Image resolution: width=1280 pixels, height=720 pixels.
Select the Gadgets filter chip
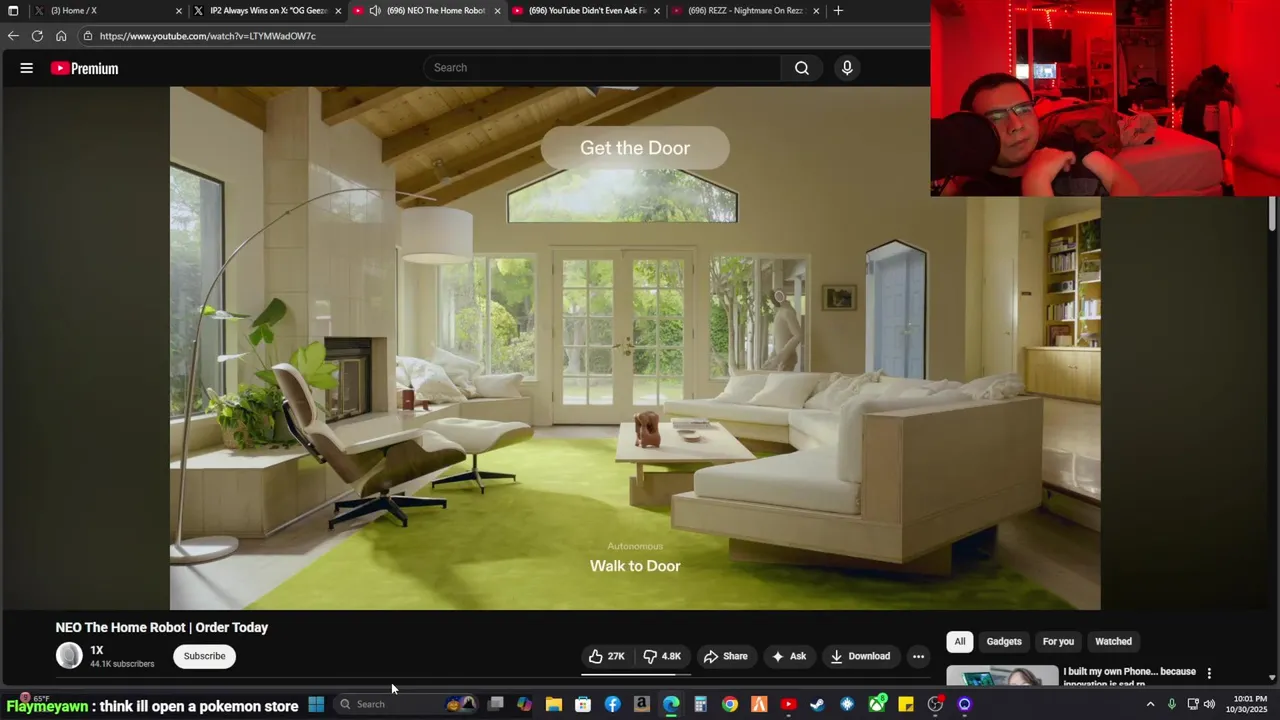1004,642
